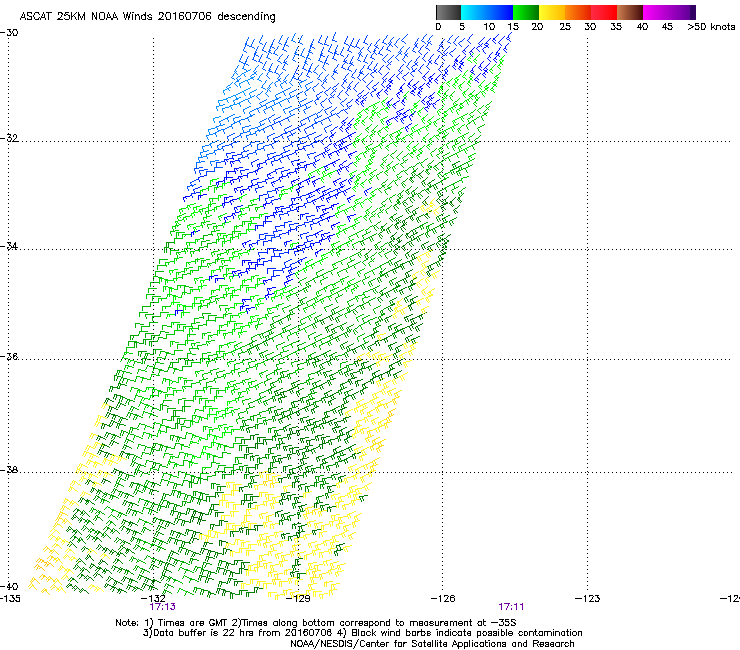Click the yellow 20-25 knots color segment
The image size is (740, 650).
pos(552,12)
